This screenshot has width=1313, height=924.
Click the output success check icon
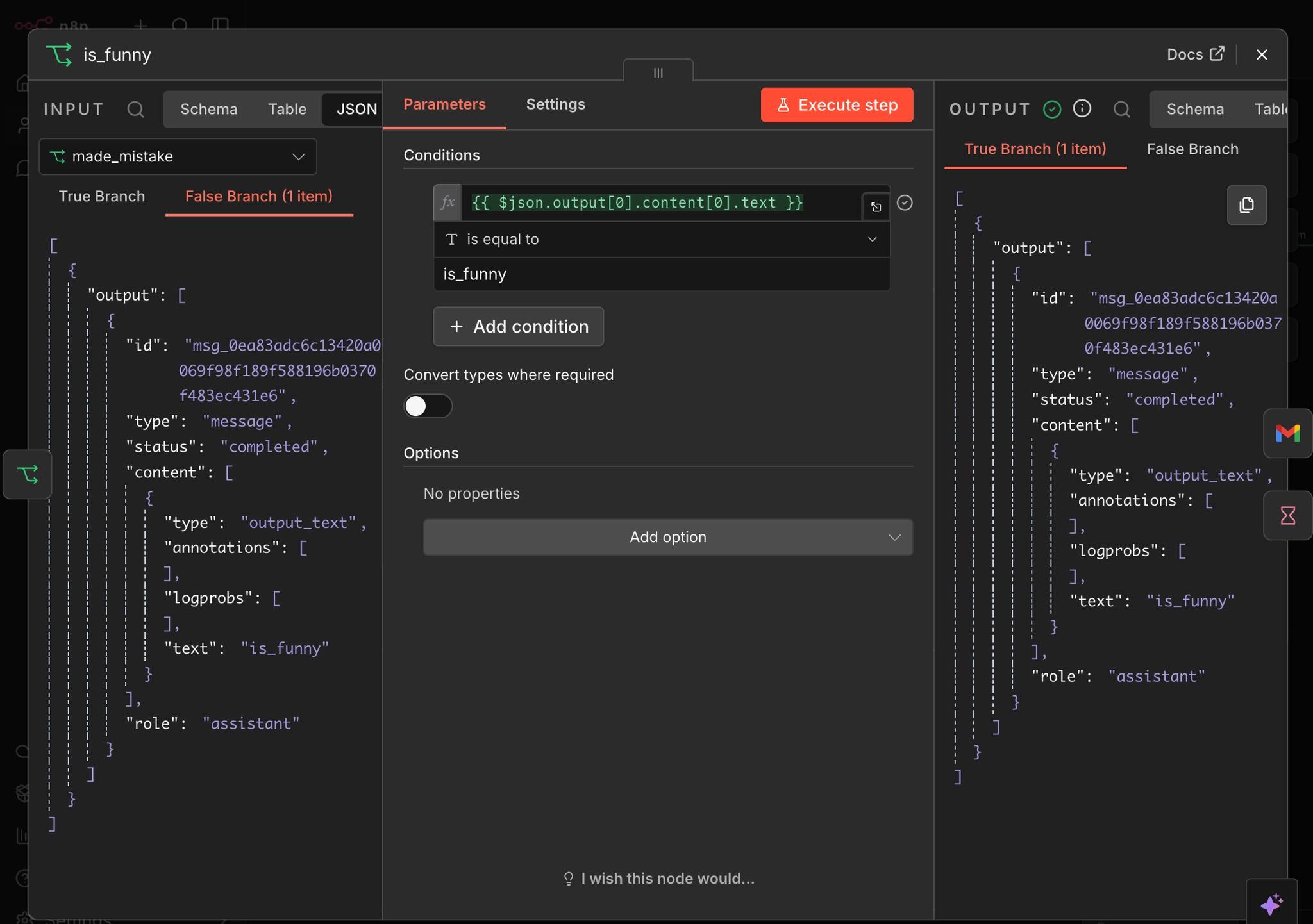pos(1052,109)
